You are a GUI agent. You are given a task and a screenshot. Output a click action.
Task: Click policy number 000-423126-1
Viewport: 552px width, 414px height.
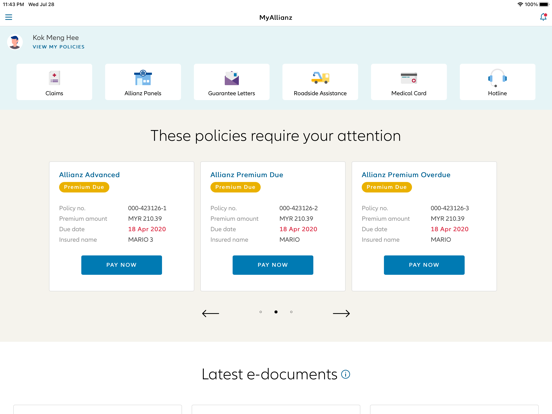click(x=147, y=208)
